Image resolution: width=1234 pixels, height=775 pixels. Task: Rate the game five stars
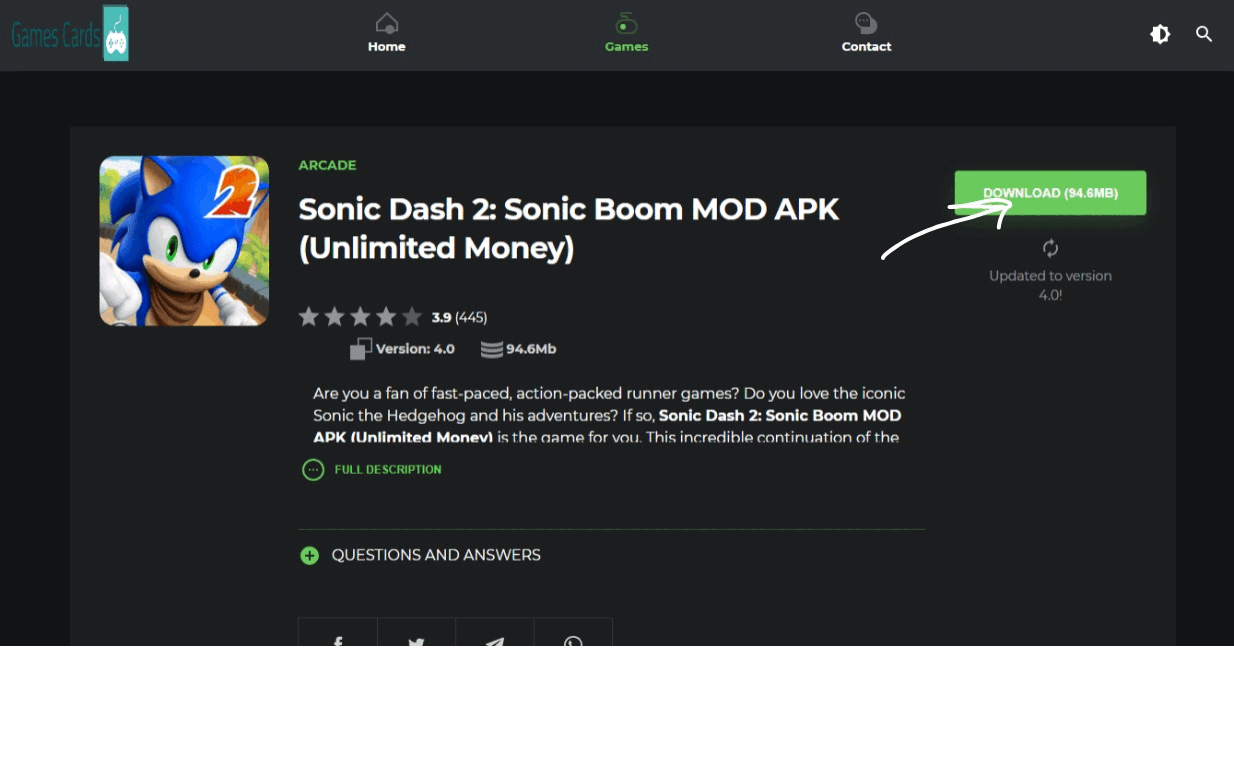point(412,318)
